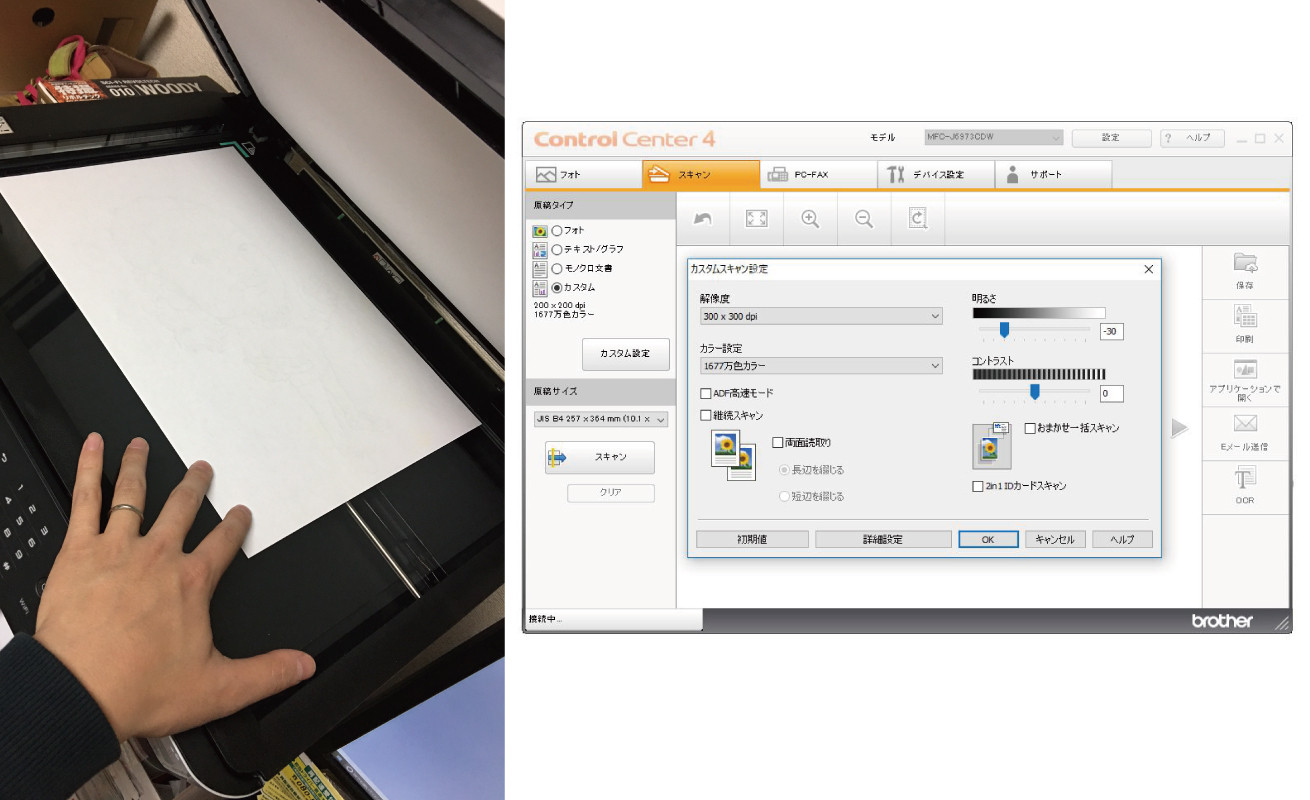Screen dimensions: 1310x800
Task: Confirm the dialog with the OK button
Action: 988,539
